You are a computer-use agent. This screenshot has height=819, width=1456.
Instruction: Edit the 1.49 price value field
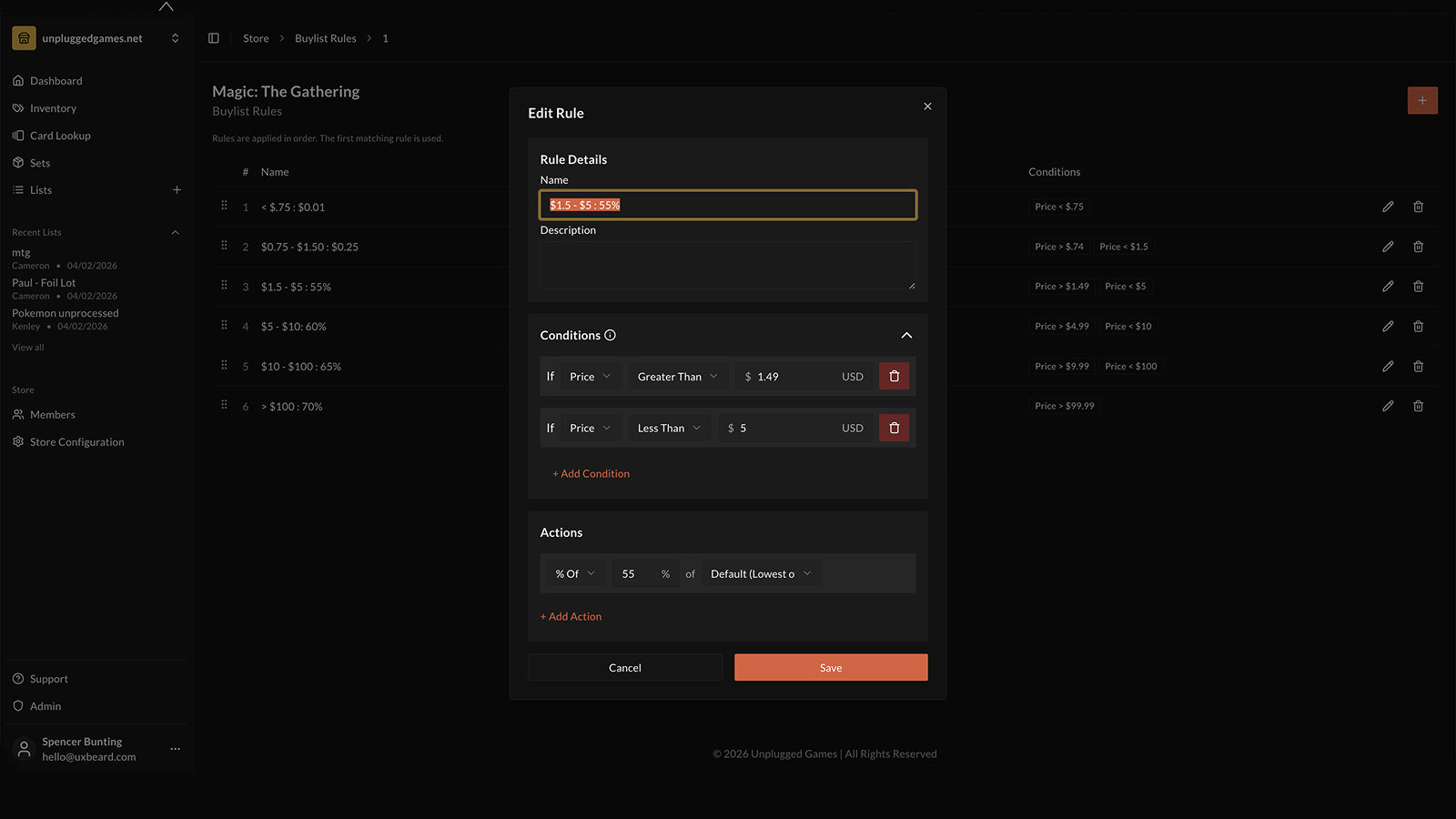pyautogui.click(x=804, y=377)
